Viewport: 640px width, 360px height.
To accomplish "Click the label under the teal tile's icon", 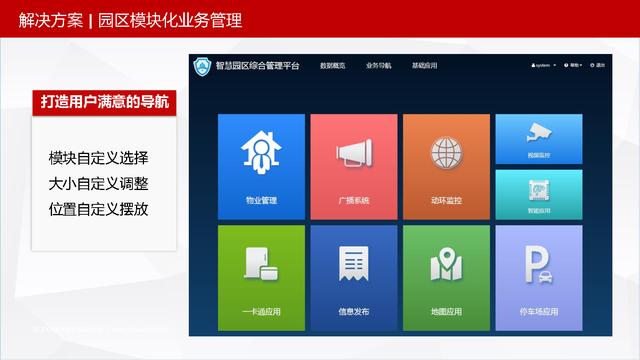I will tap(539, 211).
